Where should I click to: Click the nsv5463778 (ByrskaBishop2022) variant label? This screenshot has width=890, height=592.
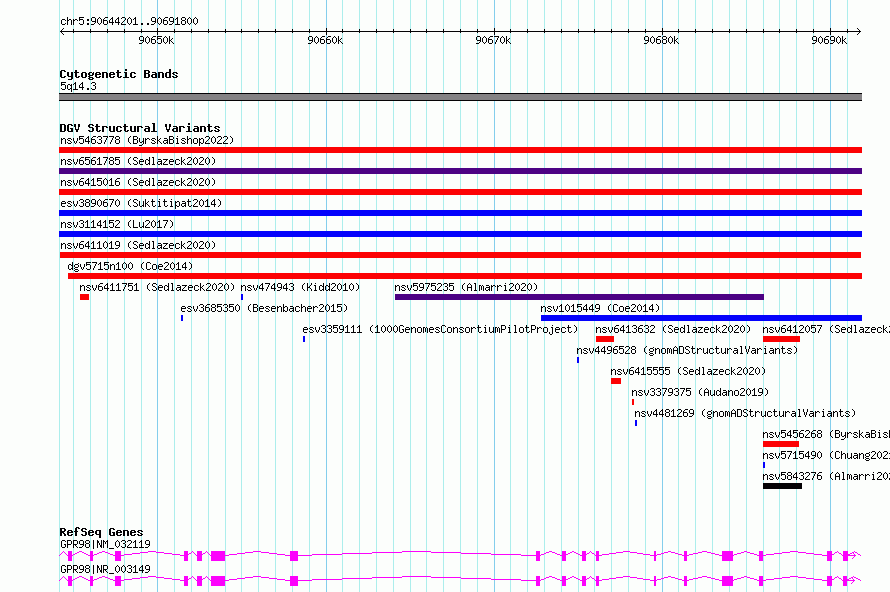[x=147, y=140]
